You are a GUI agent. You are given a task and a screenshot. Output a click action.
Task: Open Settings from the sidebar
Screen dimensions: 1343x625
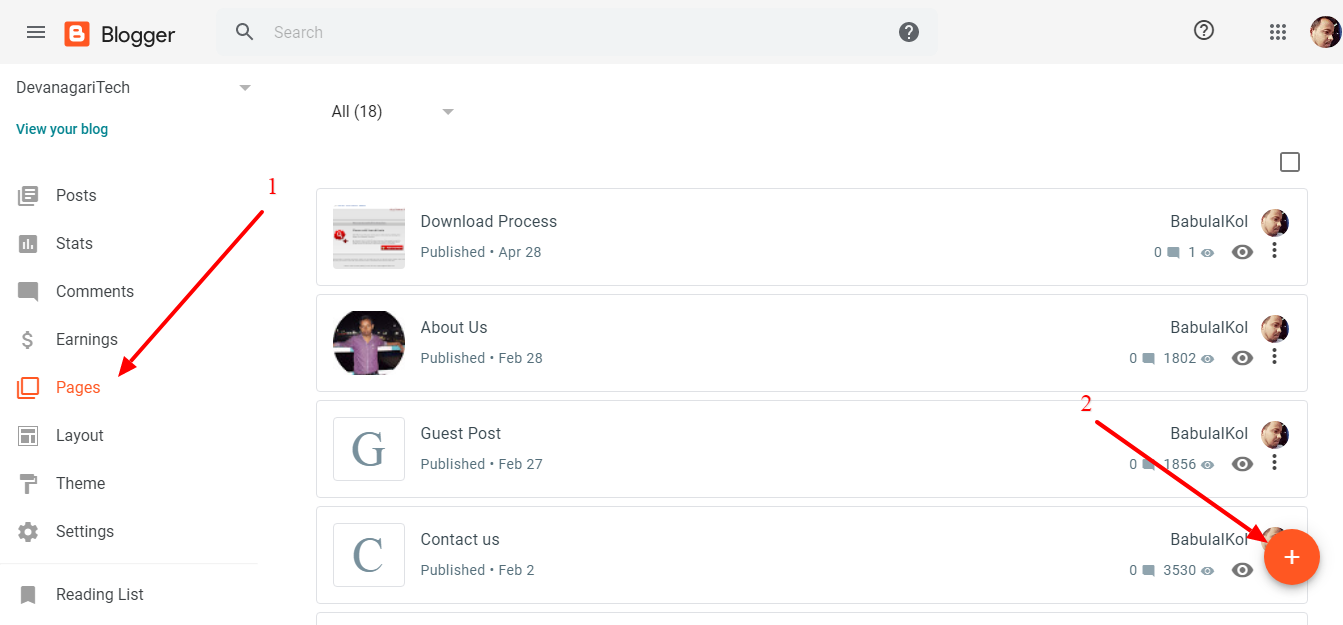click(x=85, y=531)
